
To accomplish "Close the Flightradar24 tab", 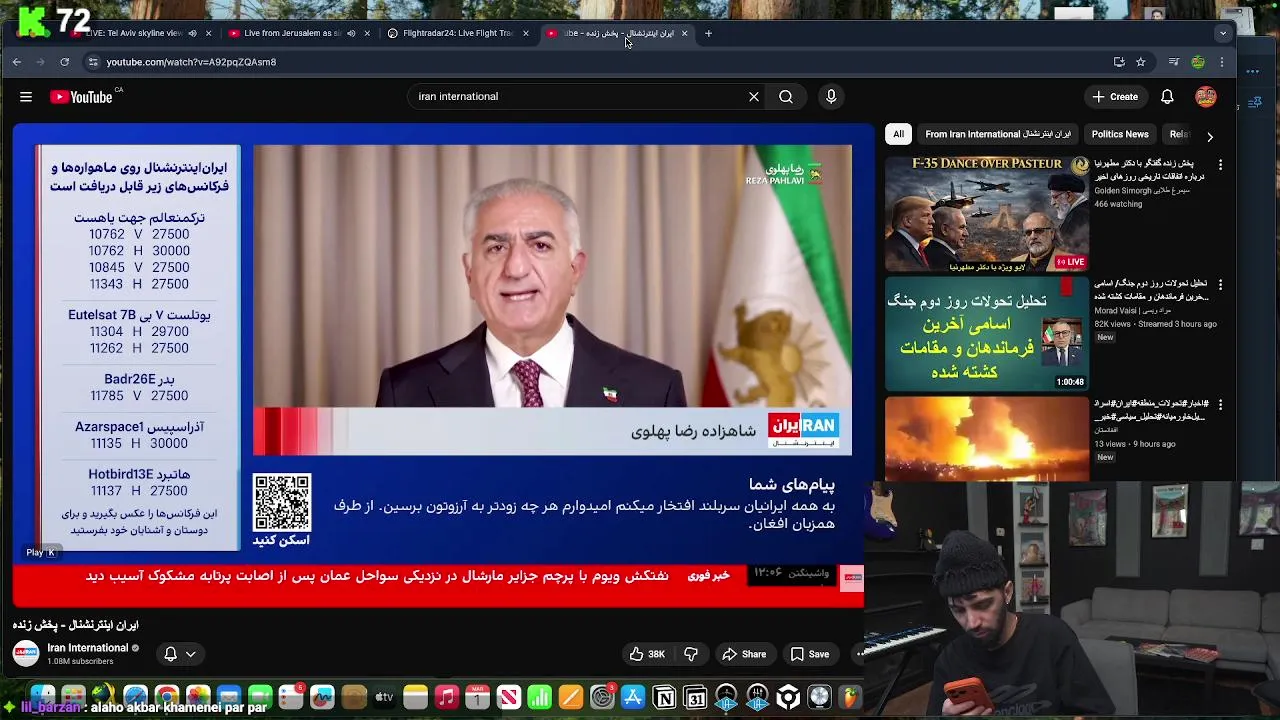I will click(x=525, y=33).
